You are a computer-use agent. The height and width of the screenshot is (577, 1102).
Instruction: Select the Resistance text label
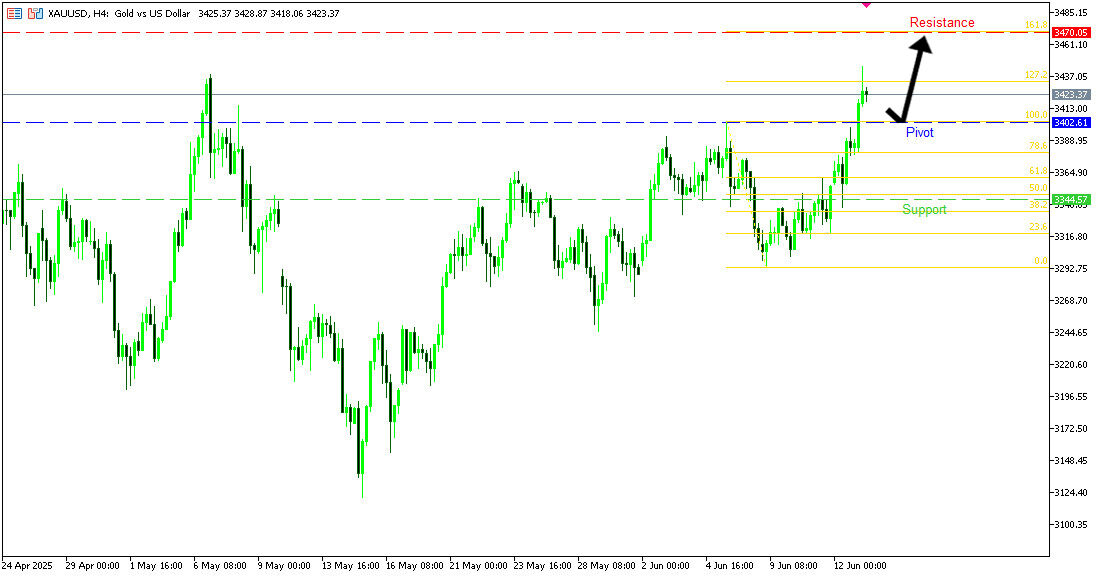pos(941,23)
